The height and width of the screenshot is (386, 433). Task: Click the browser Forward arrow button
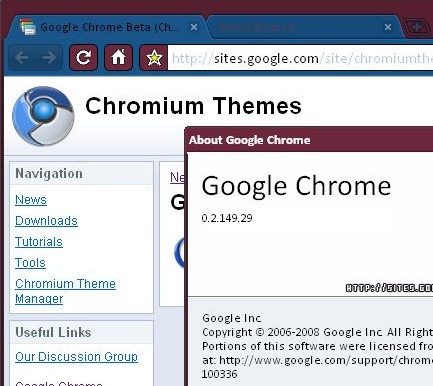[x=49, y=58]
